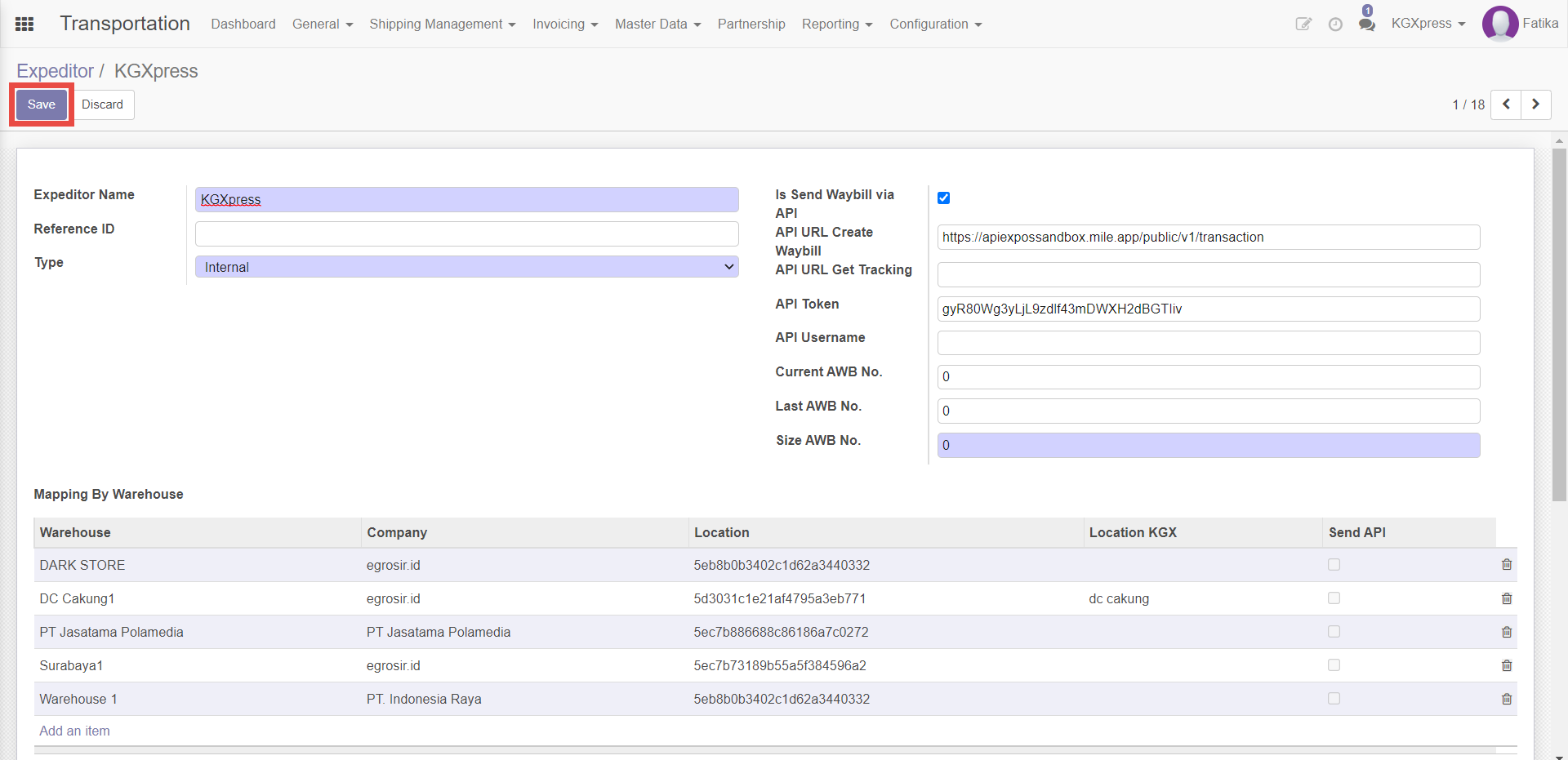Click the API URL Get Tracking field
1568x760 pixels.
click(1209, 274)
